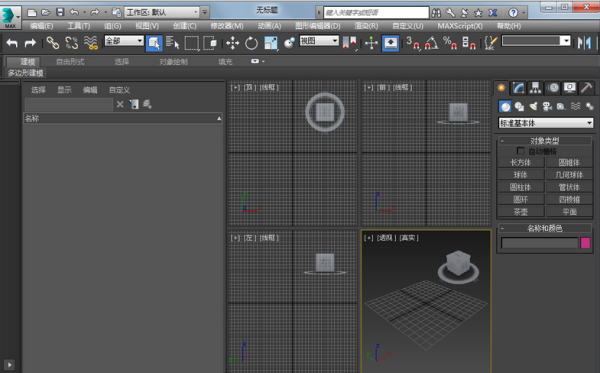Image resolution: width=600 pixels, height=373 pixels.
Task: Choose the Rectangular Selection Region tool
Action: pos(192,43)
